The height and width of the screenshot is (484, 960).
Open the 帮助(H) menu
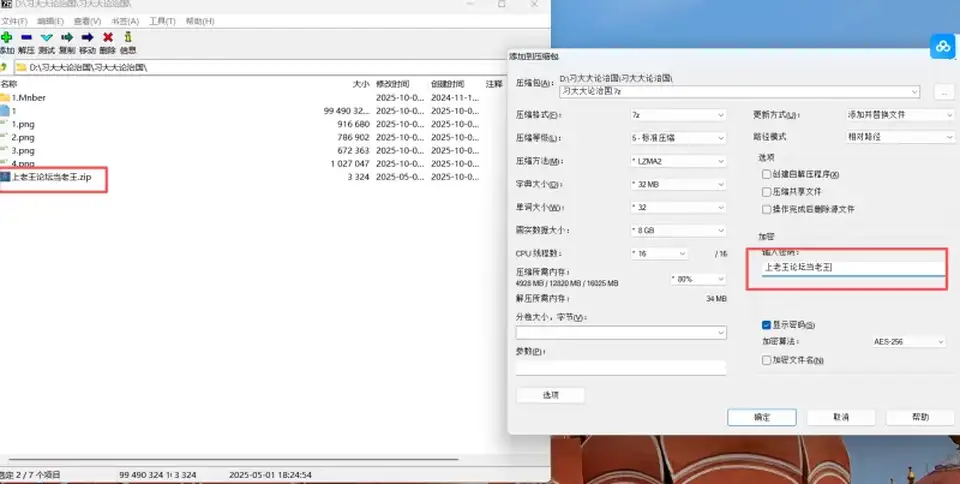coord(200,21)
